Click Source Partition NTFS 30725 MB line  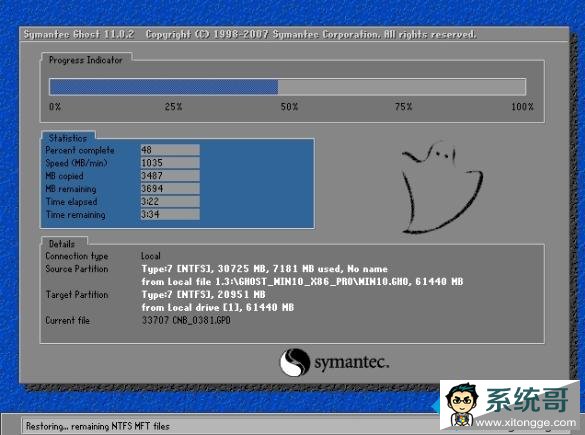265,269
